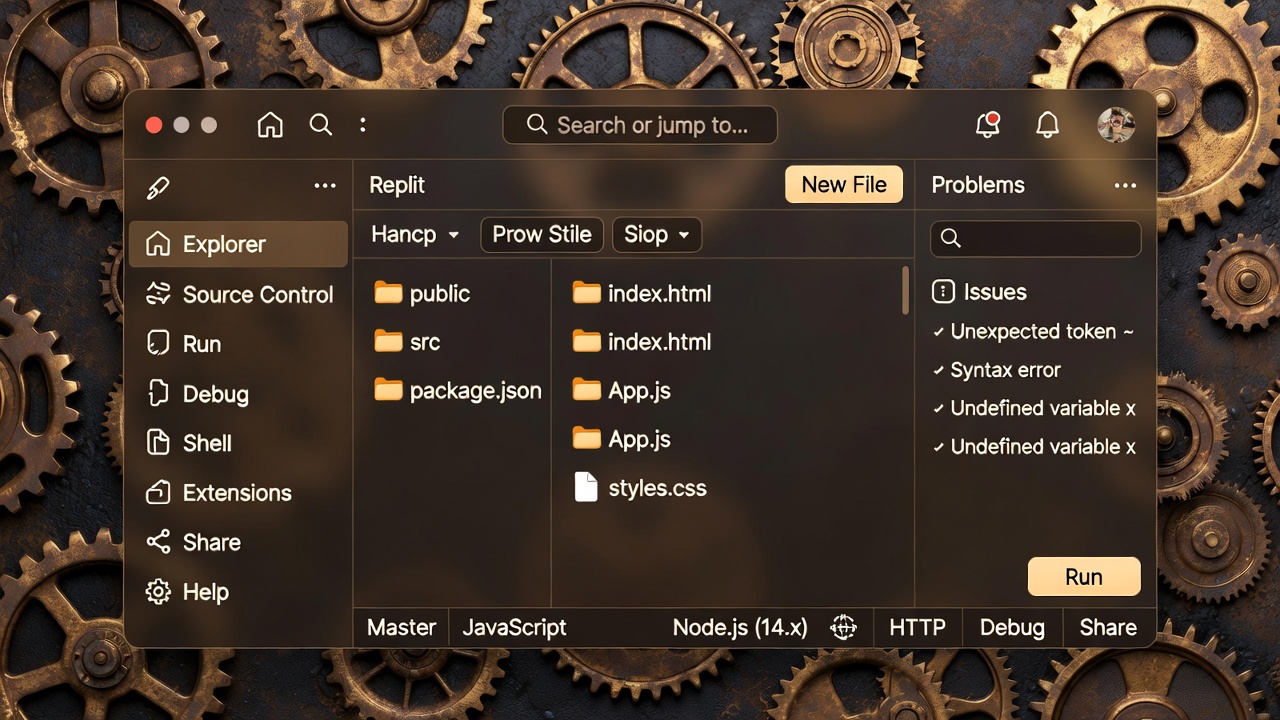1280x720 pixels.
Task: Open the Node.js (14.x) version selector
Action: point(741,627)
